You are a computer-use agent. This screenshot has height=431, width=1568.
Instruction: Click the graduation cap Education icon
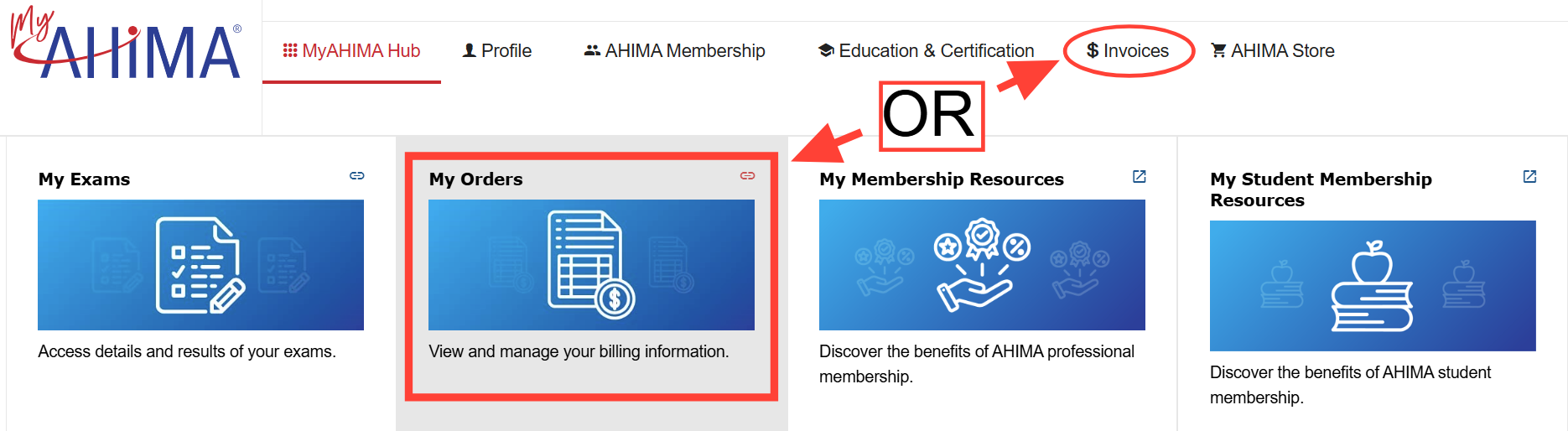tap(826, 50)
